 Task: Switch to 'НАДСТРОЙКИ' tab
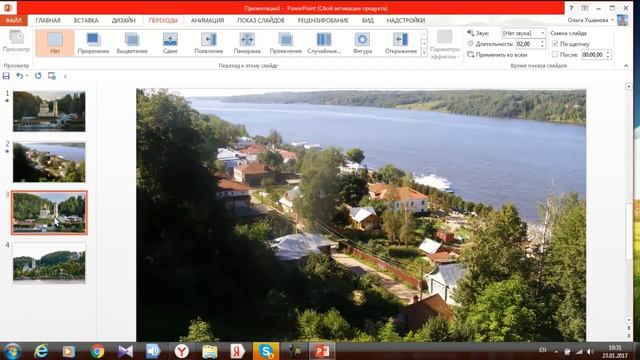point(406,20)
